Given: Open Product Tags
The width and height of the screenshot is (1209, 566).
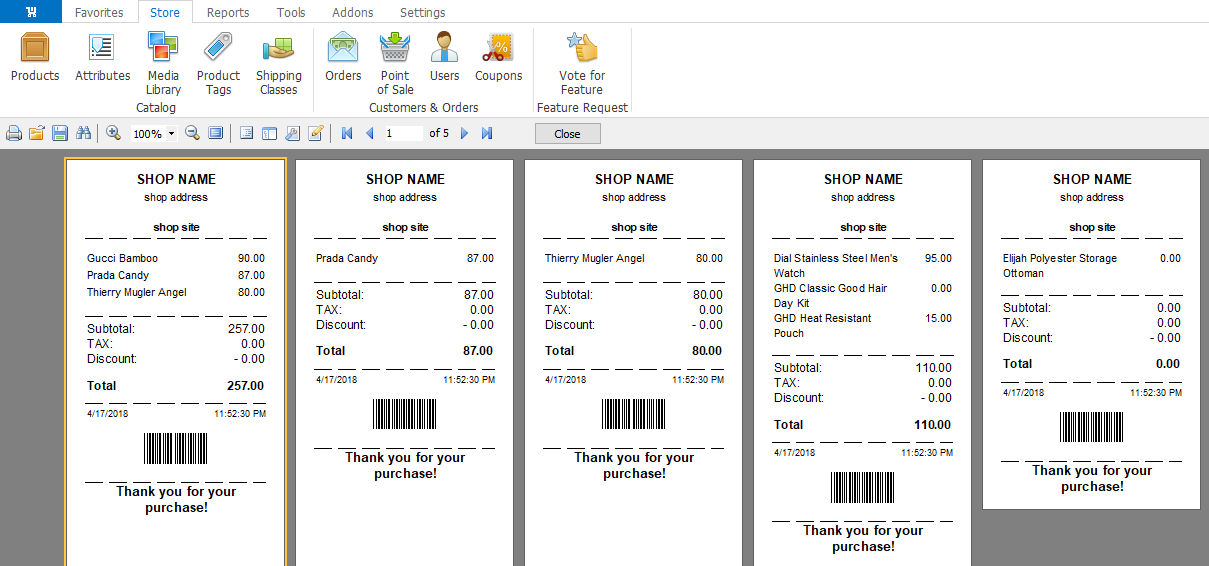Looking at the screenshot, I should coord(218,64).
